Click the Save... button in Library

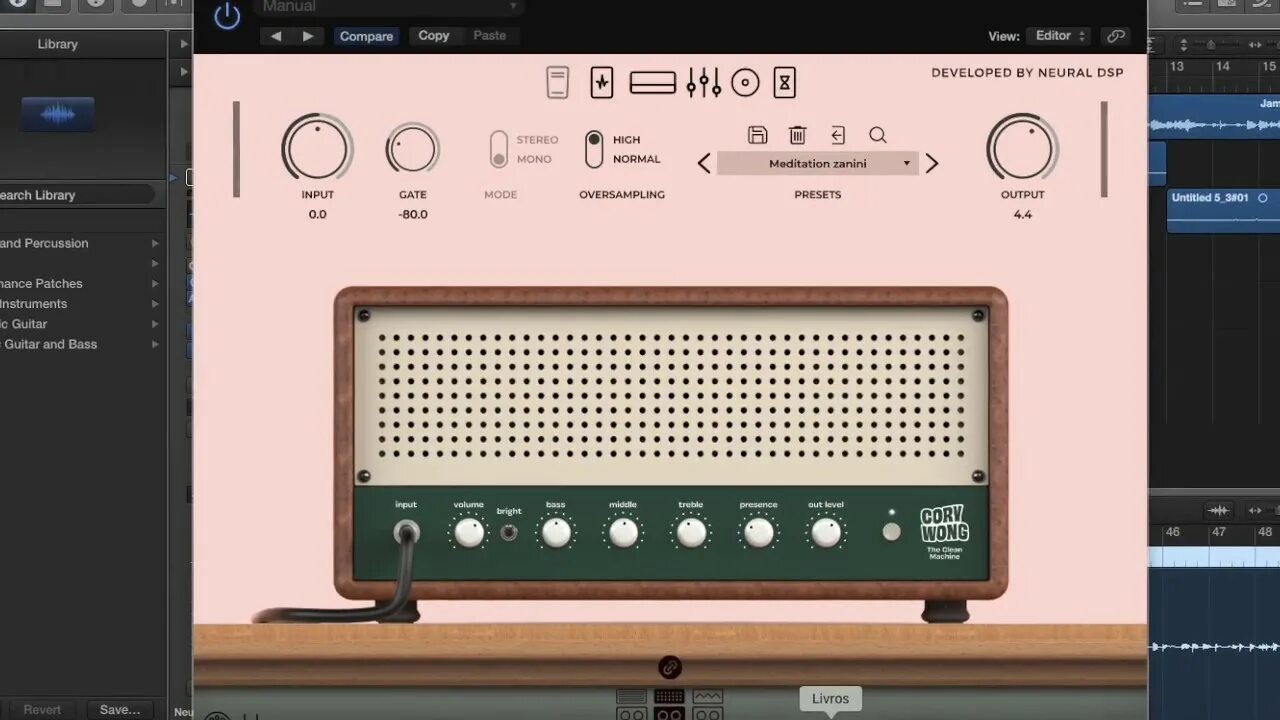120,709
